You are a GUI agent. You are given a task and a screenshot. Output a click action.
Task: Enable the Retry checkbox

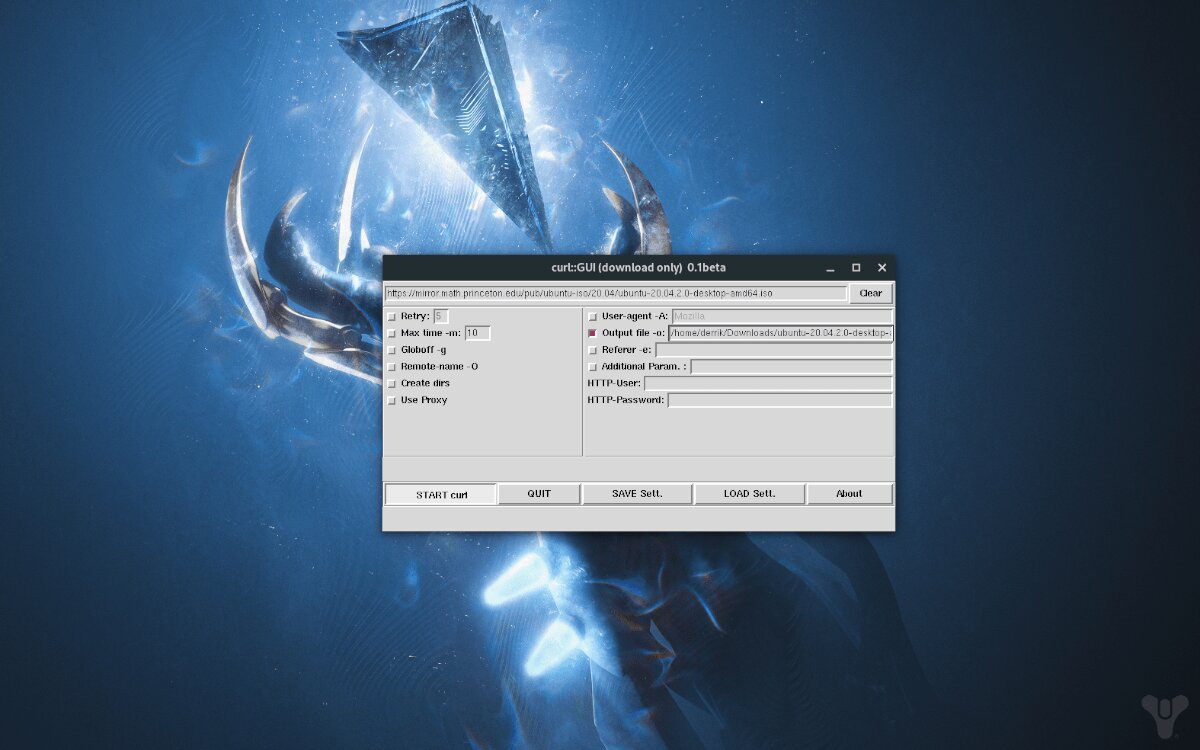click(391, 316)
